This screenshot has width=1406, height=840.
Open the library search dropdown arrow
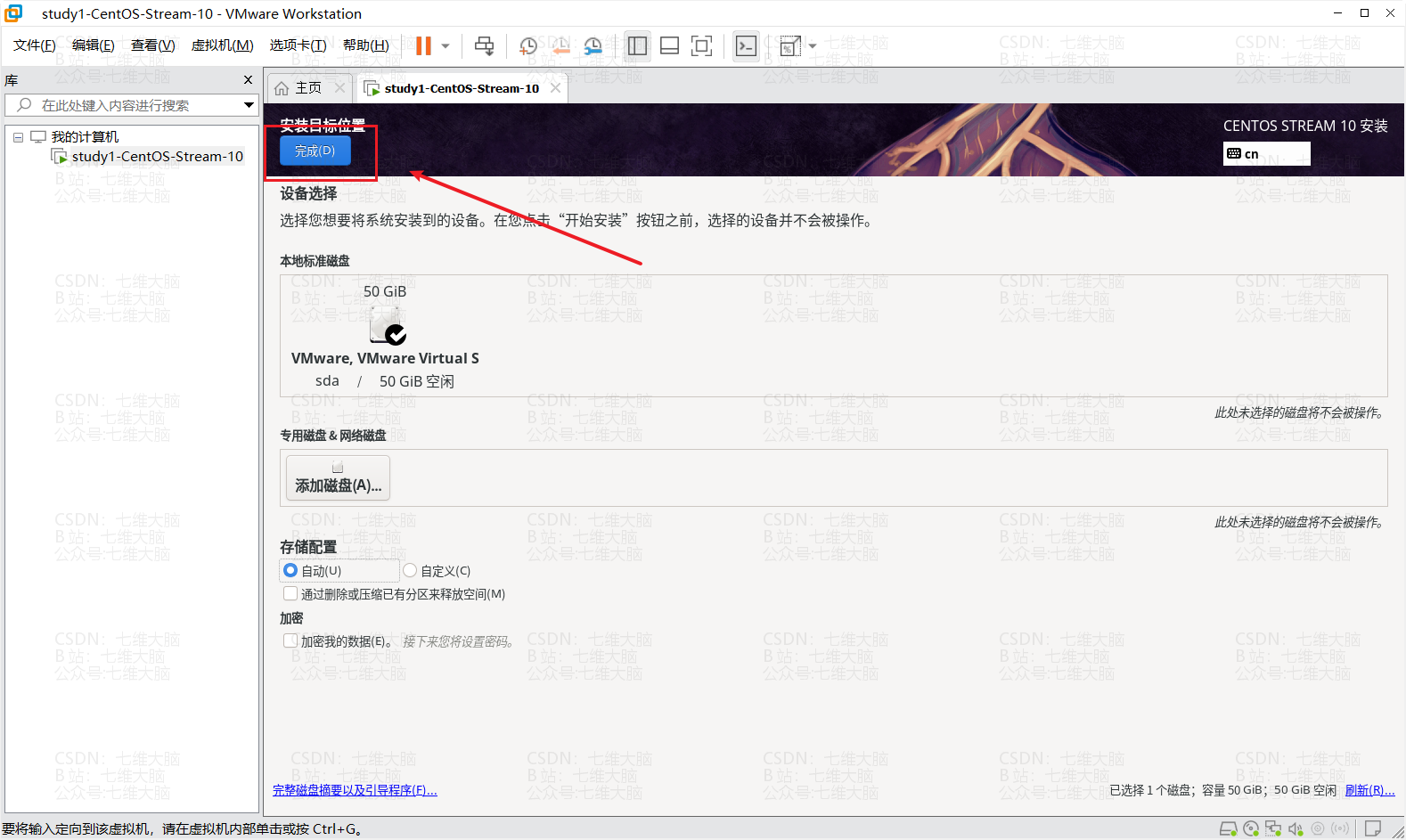tap(249, 105)
